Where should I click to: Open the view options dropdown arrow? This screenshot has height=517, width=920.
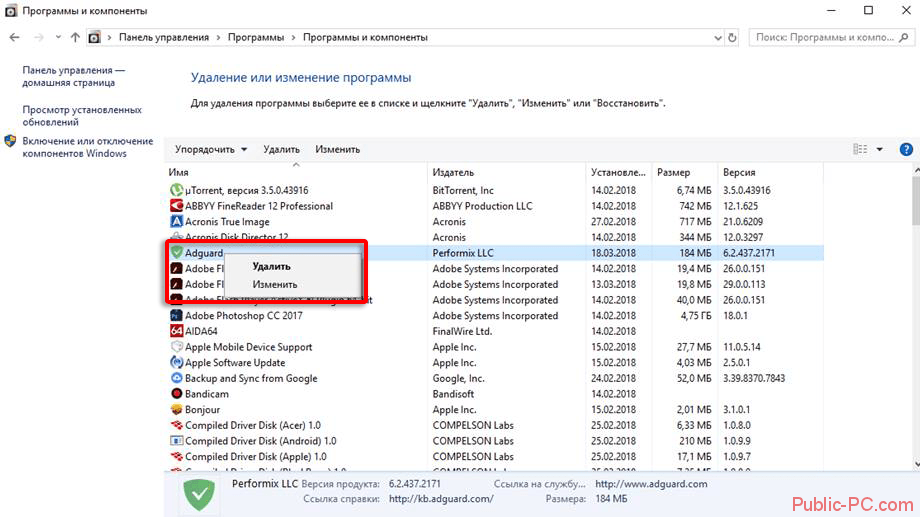(x=880, y=149)
